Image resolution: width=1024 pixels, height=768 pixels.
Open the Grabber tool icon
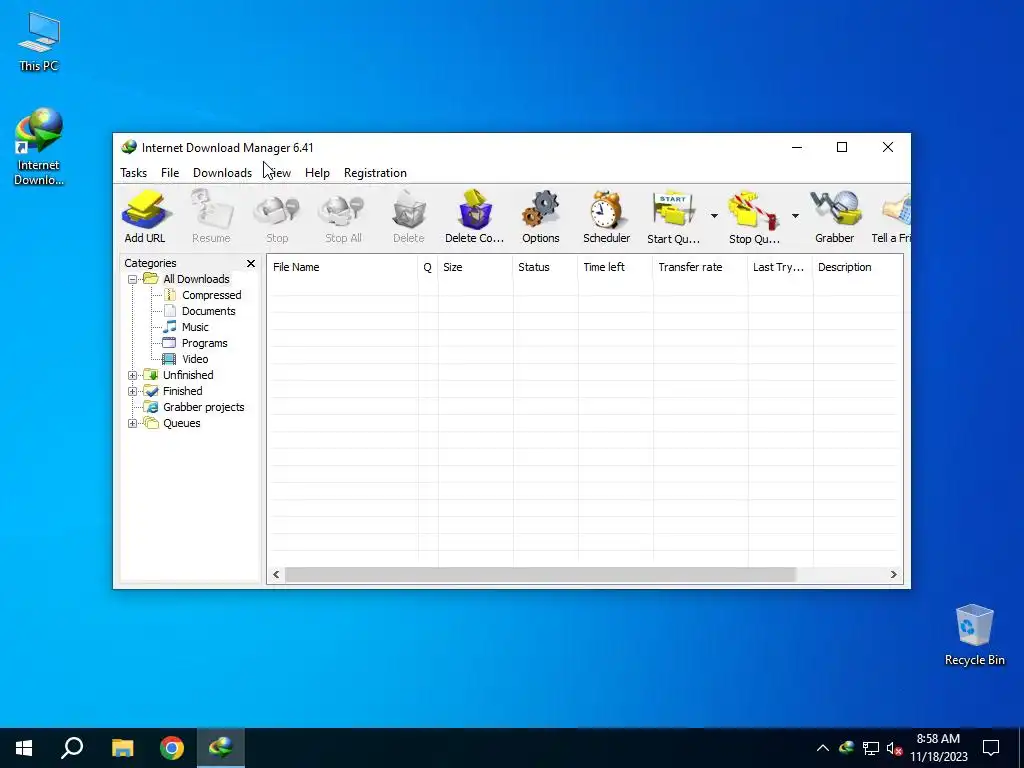pyautogui.click(x=835, y=209)
